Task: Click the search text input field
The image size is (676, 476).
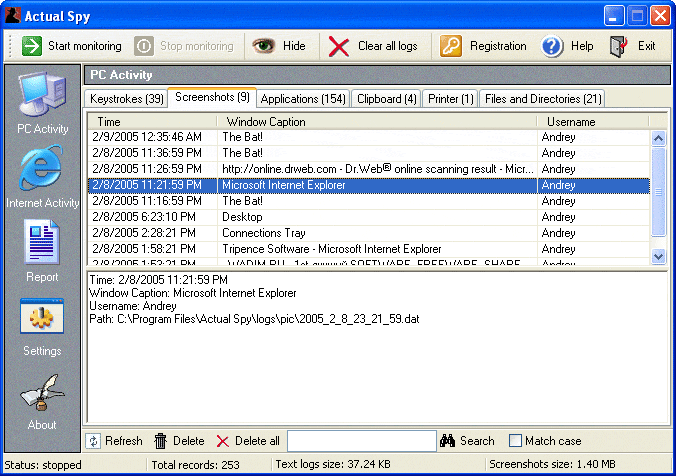Action: click(362, 441)
